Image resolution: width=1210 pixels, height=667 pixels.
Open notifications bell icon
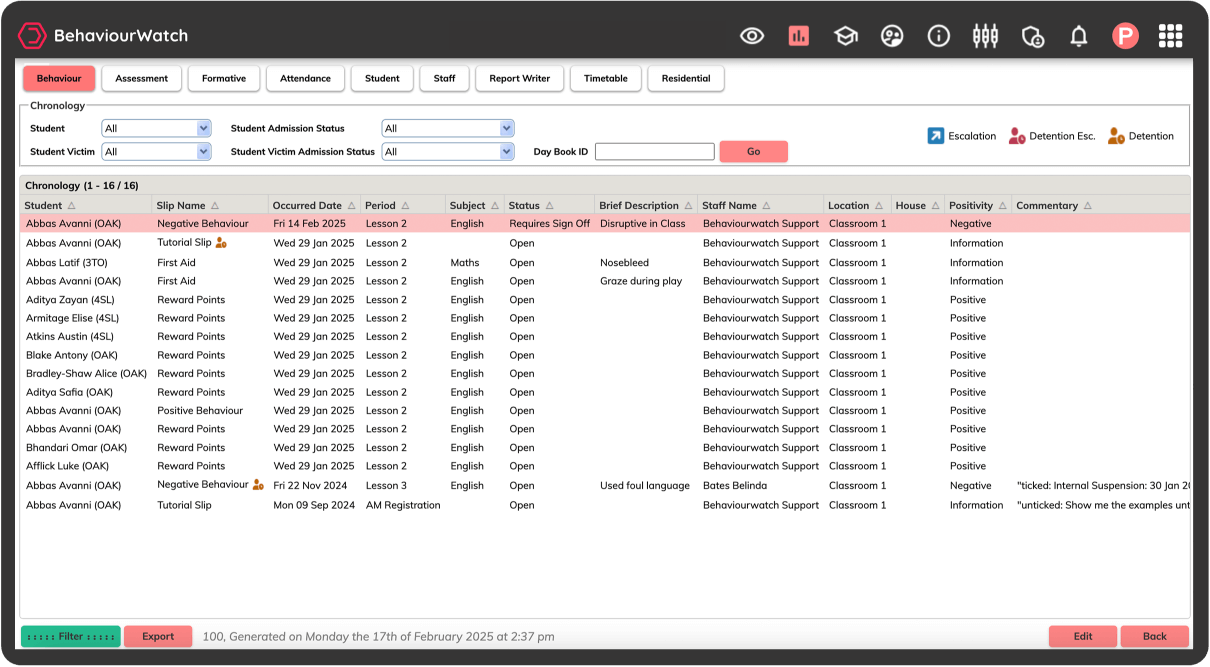click(x=1079, y=37)
